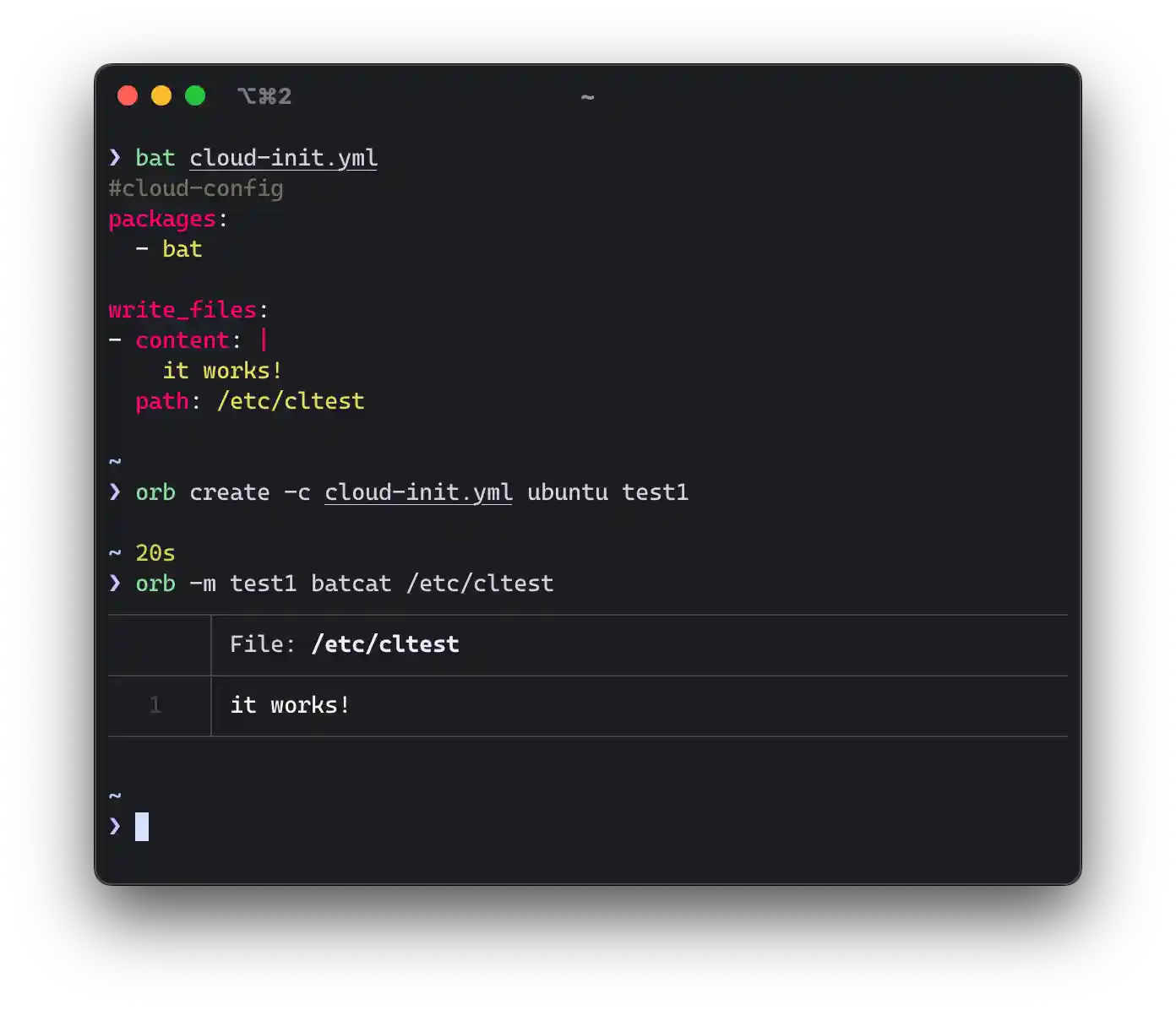Click the yellow minimize traffic light button
Image resolution: width=1176 pixels, height=1010 pixels.
161,95
